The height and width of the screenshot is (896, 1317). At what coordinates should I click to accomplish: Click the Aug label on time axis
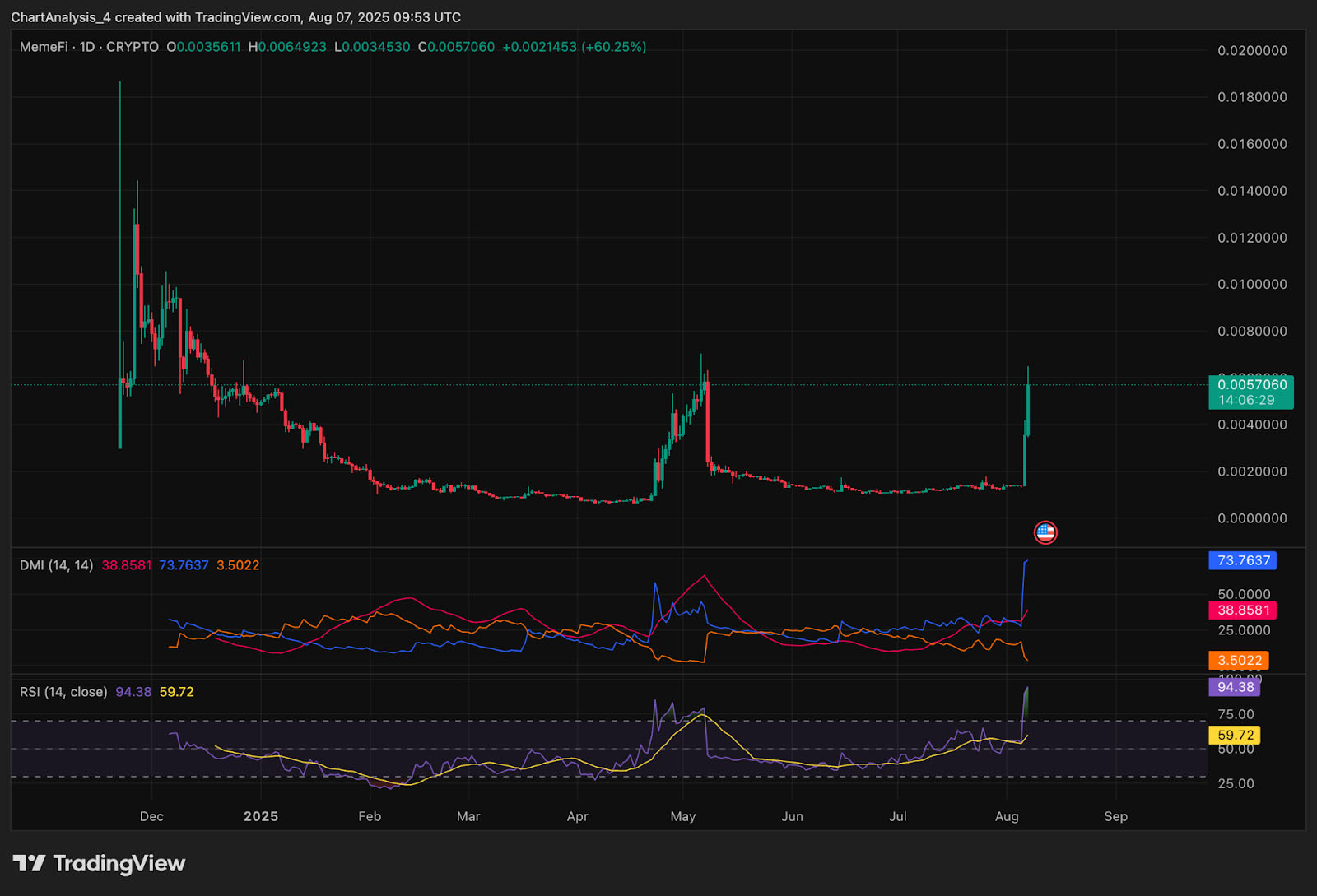(1007, 816)
